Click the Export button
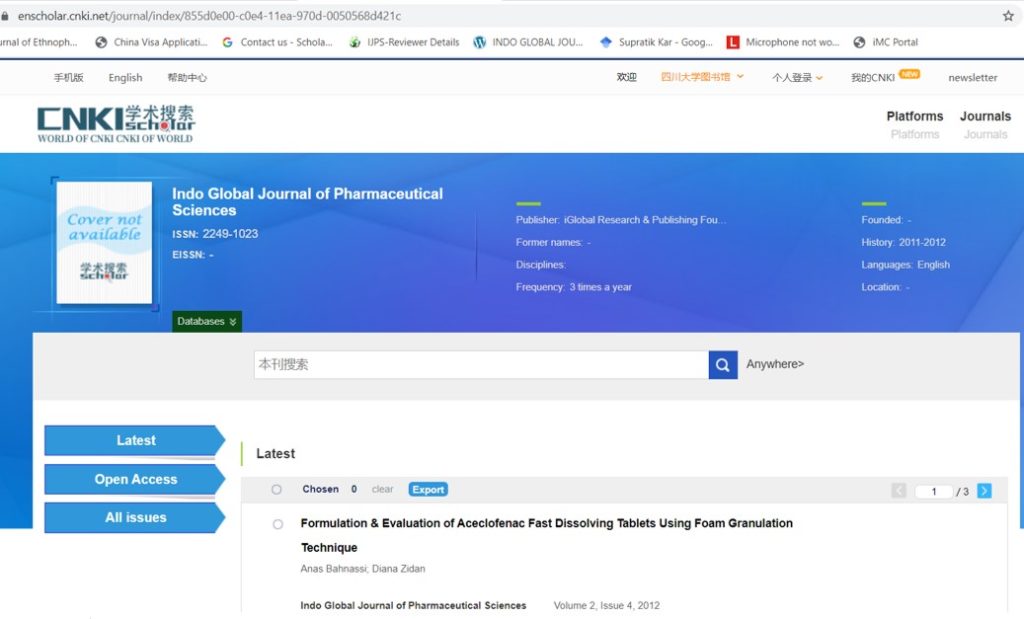Screen dimensions: 1024x619 [x=428, y=490]
